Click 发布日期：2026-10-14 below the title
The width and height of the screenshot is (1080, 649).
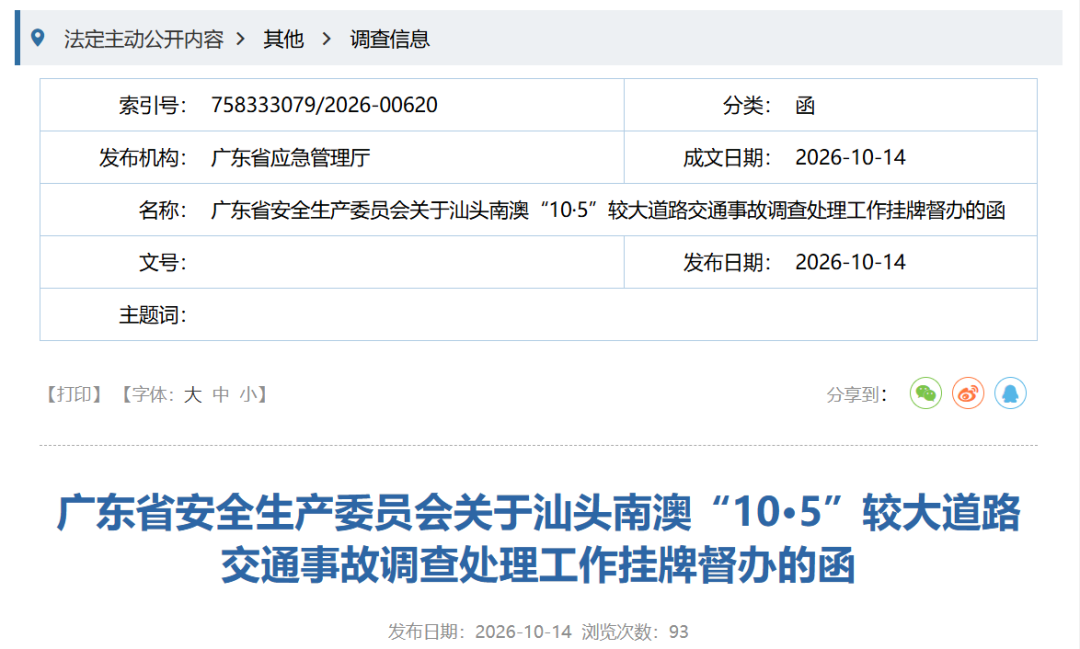click(479, 631)
